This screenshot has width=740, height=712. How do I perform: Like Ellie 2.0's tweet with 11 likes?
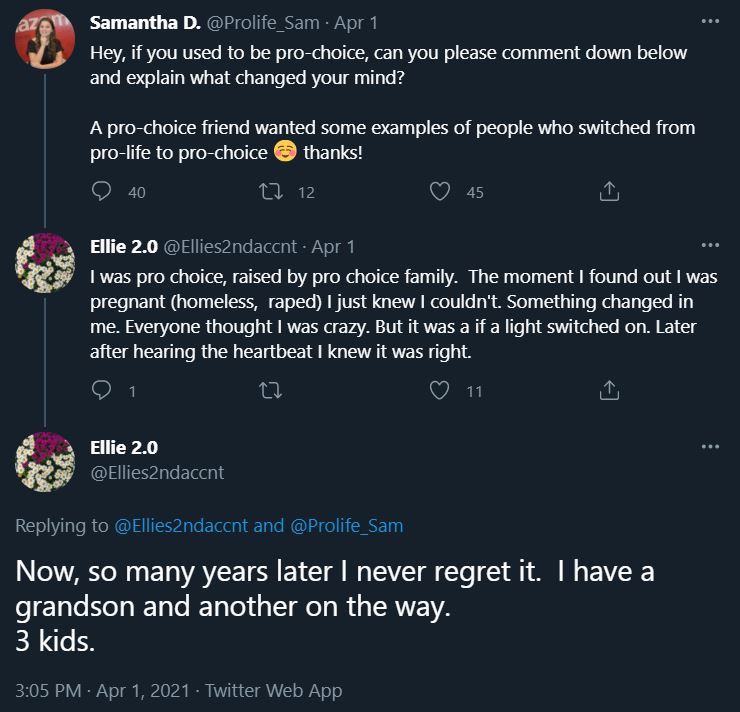tap(440, 391)
